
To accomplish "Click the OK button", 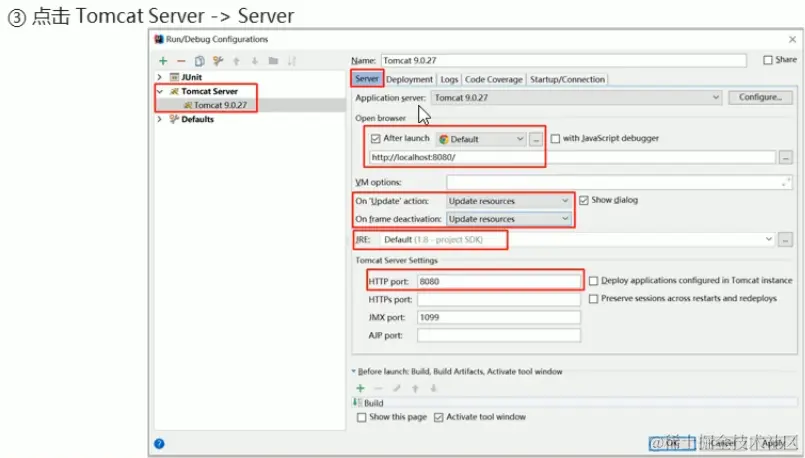I will tap(673, 443).
